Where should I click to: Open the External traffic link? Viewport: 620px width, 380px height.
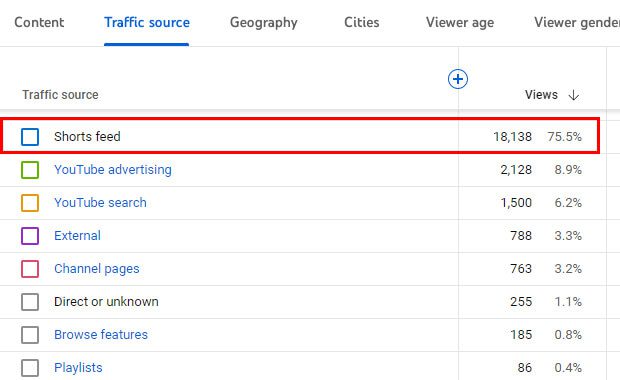(x=77, y=236)
